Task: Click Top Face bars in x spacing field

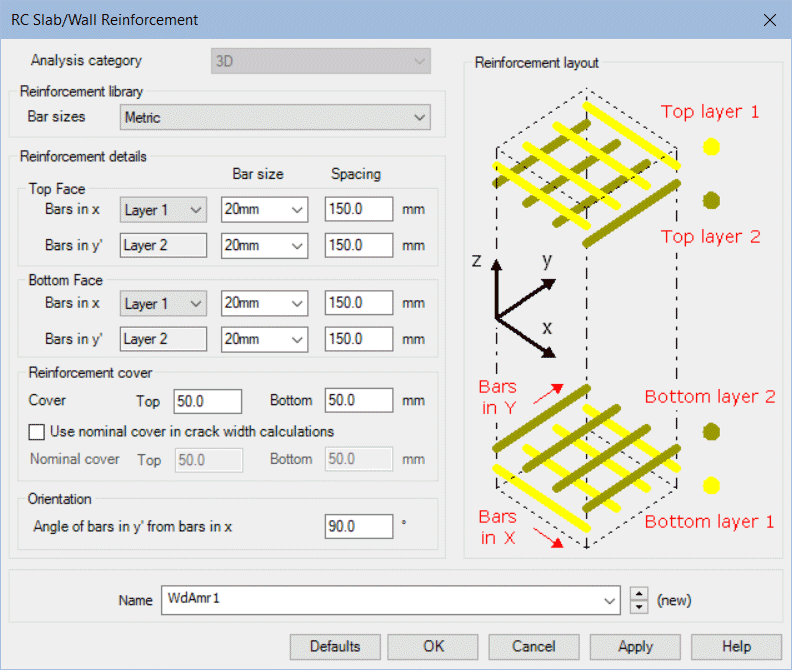Action: [x=358, y=210]
